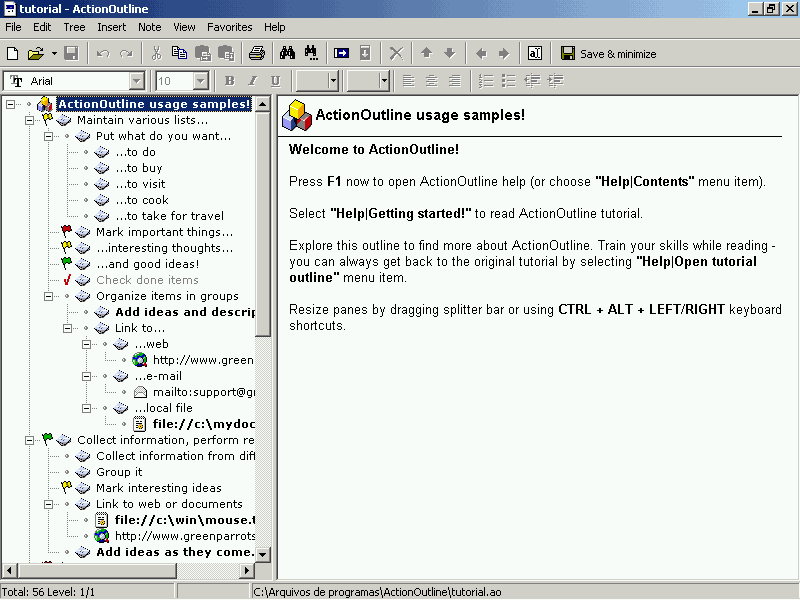This screenshot has width=800, height=600.
Task: Open the Arial font name dropdown
Action: click(137, 81)
